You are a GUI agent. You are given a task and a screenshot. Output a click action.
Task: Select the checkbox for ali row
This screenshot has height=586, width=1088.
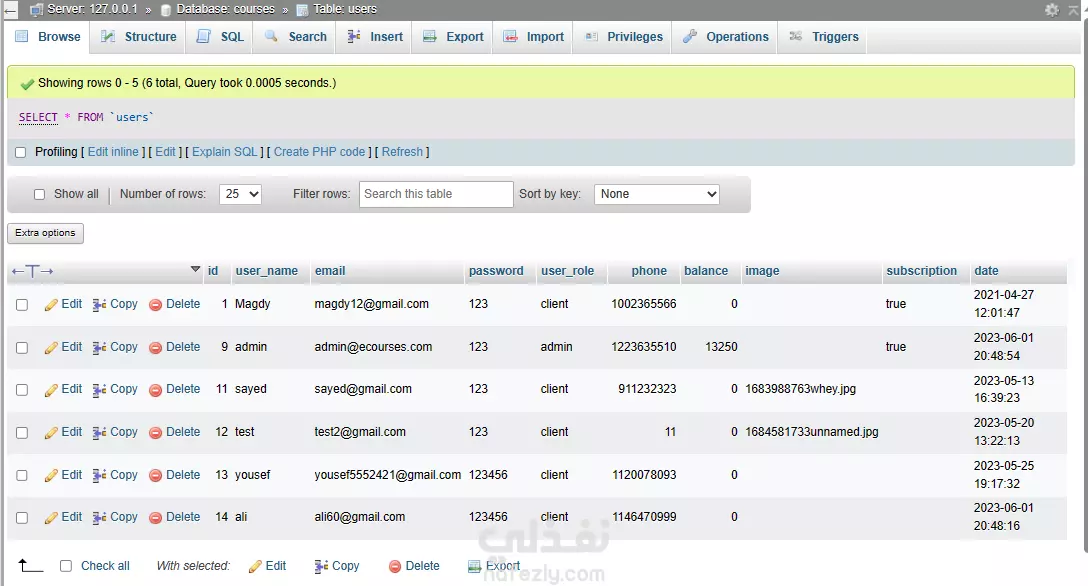coord(22,518)
